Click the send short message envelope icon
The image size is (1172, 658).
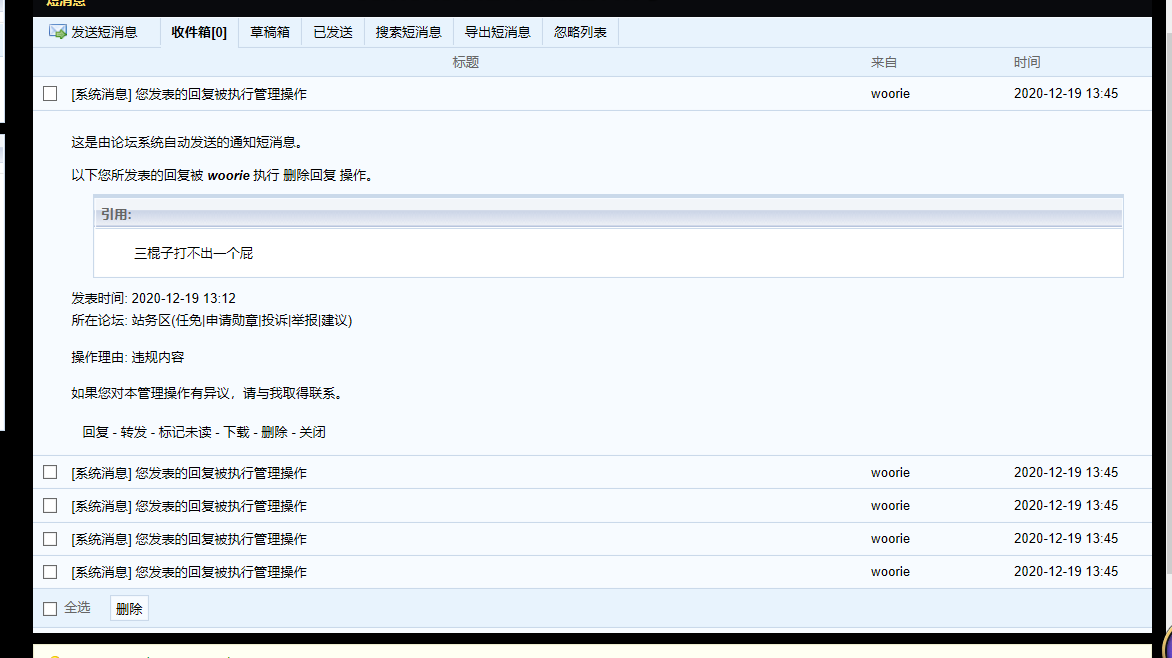(58, 32)
